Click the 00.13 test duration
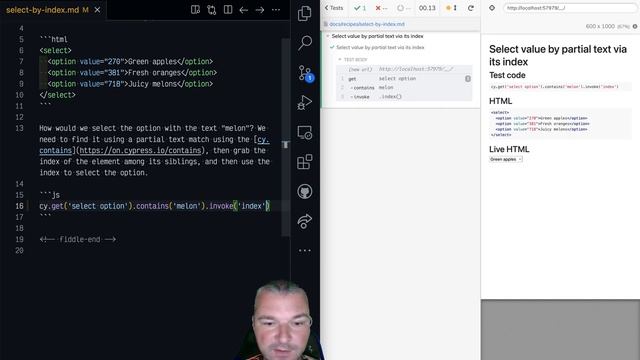The image size is (640, 360). [427, 8]
